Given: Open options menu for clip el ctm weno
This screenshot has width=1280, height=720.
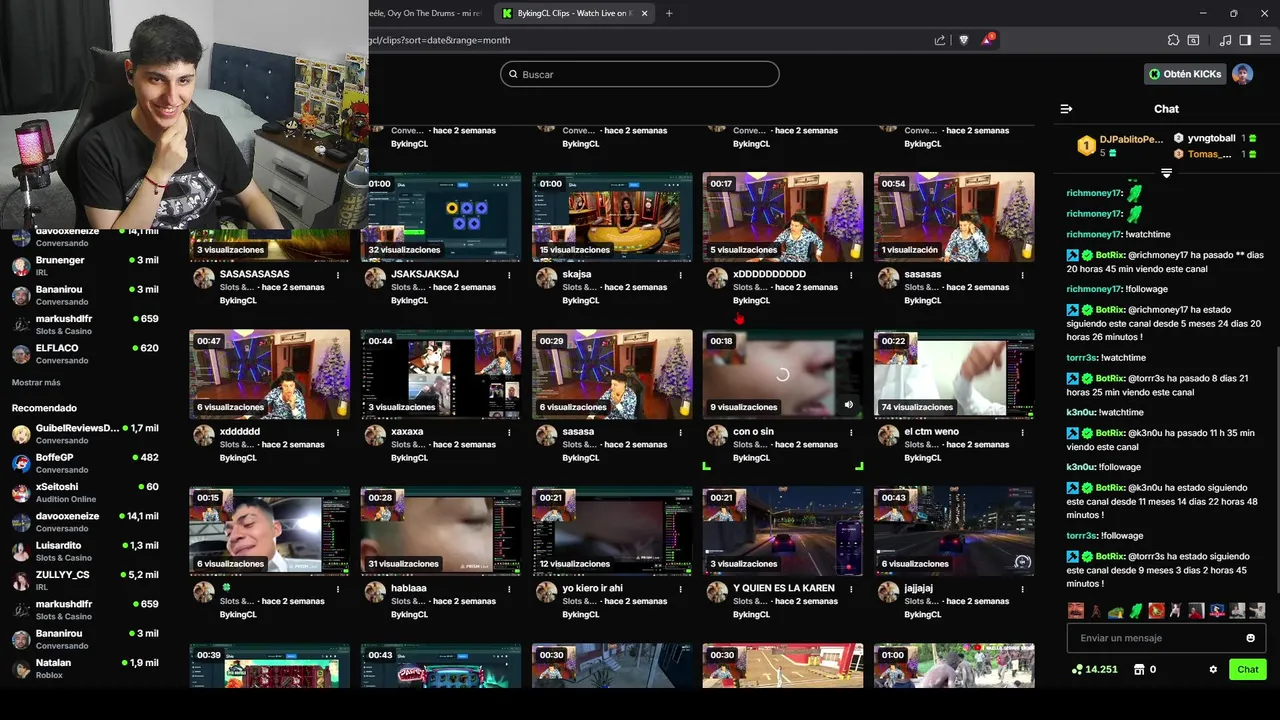Looking at the screenshot, I should tap(1022, 432).
